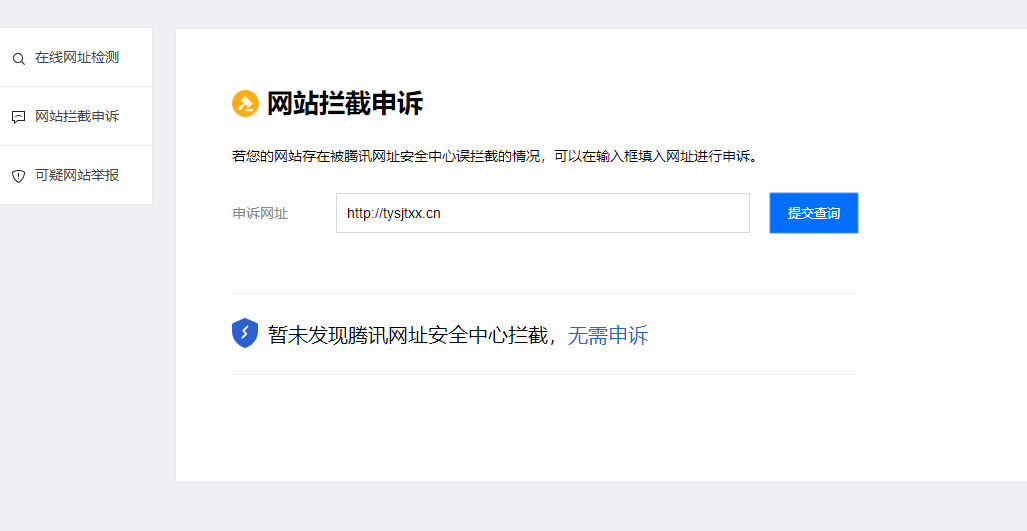The width and height of the screenshot is (1027, 531).
Task: Open the 在线网址检测 sidebar item
Action: [x=76, y=58]
